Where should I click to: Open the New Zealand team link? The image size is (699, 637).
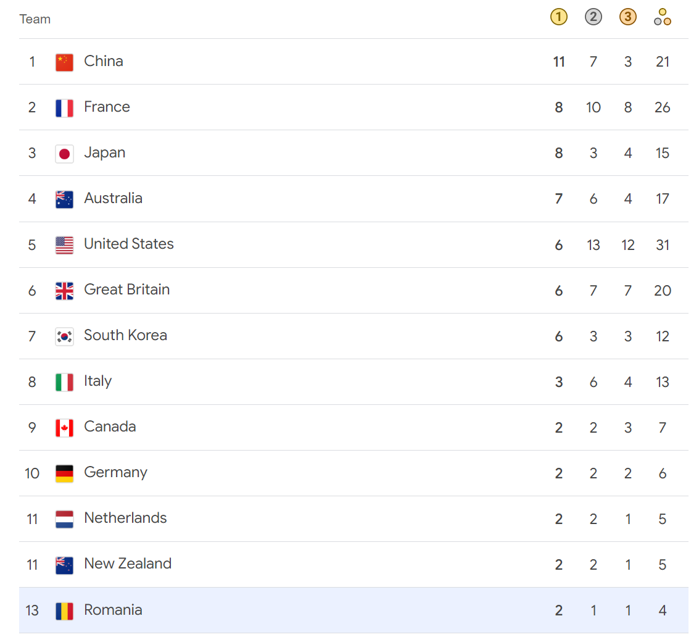coord(127,564)
